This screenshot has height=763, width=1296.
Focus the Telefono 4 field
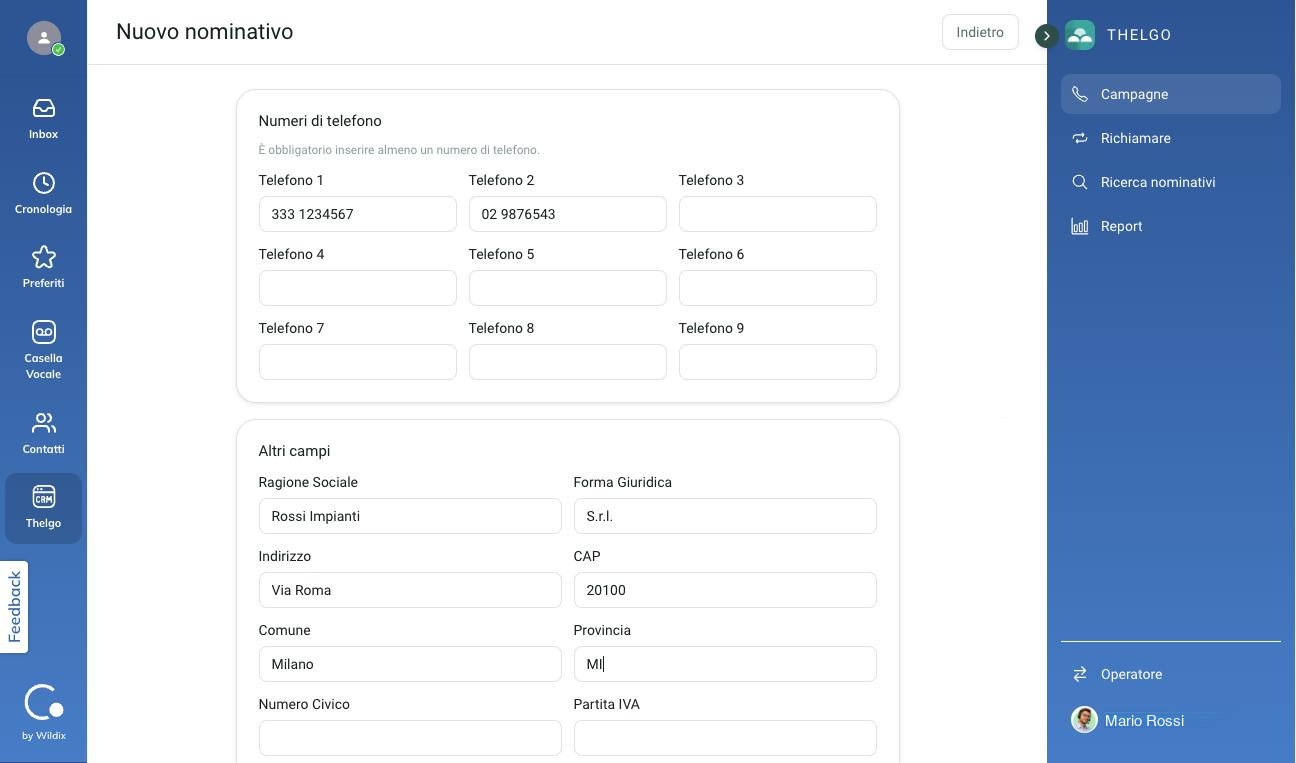(358, 288)
